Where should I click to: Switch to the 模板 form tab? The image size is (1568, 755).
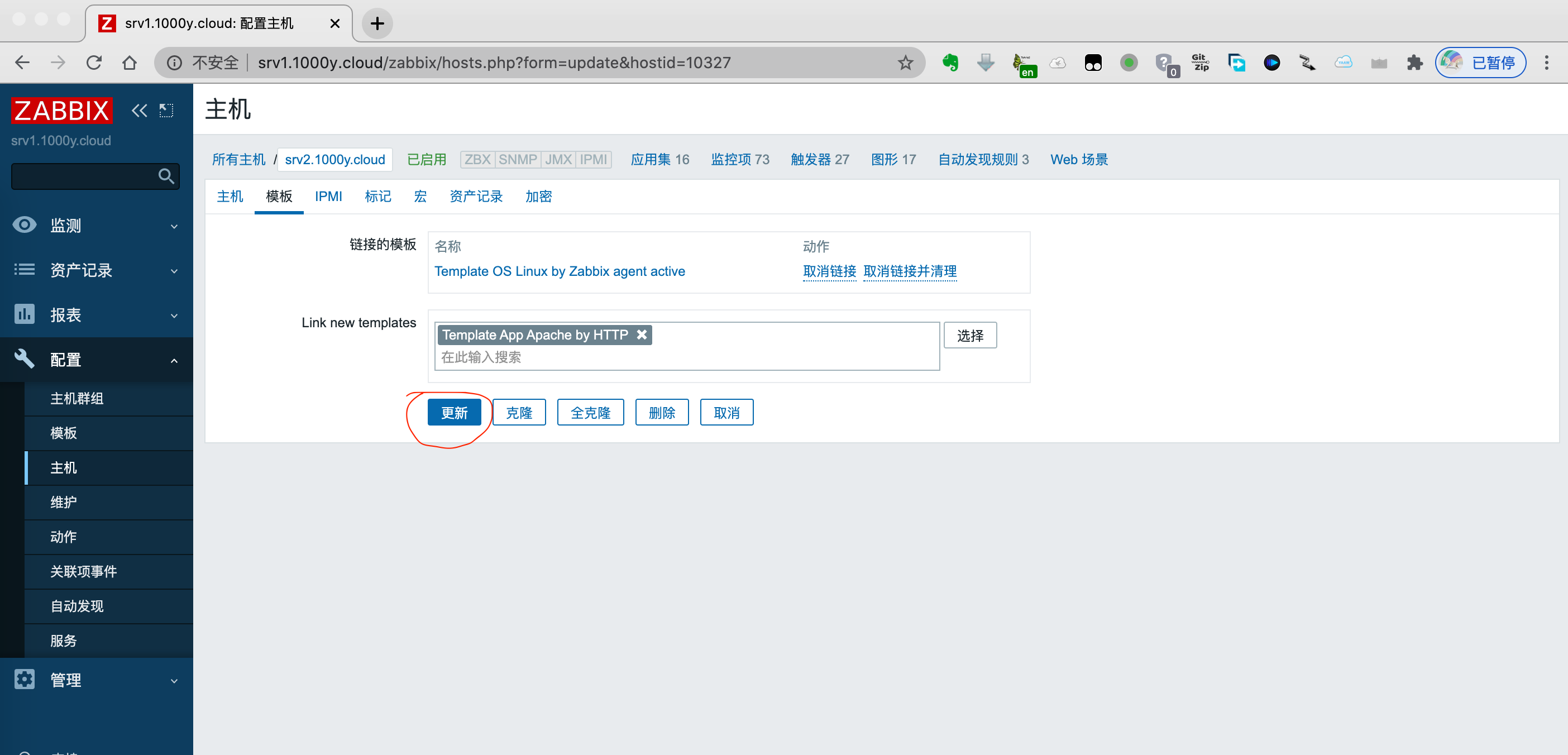(x=279, y=197)
